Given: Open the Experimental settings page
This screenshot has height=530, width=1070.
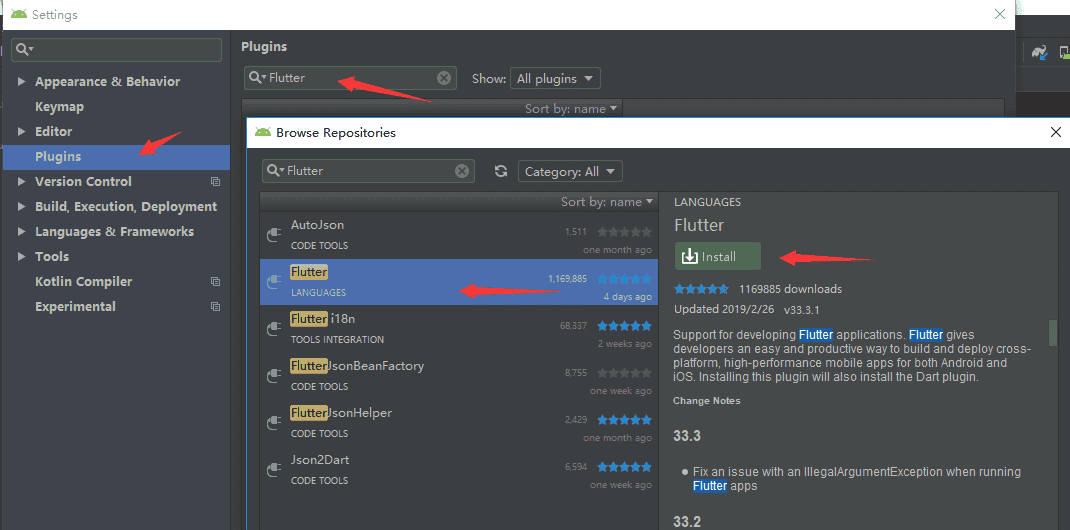Looking at the screenshot, I should [75, 306].
